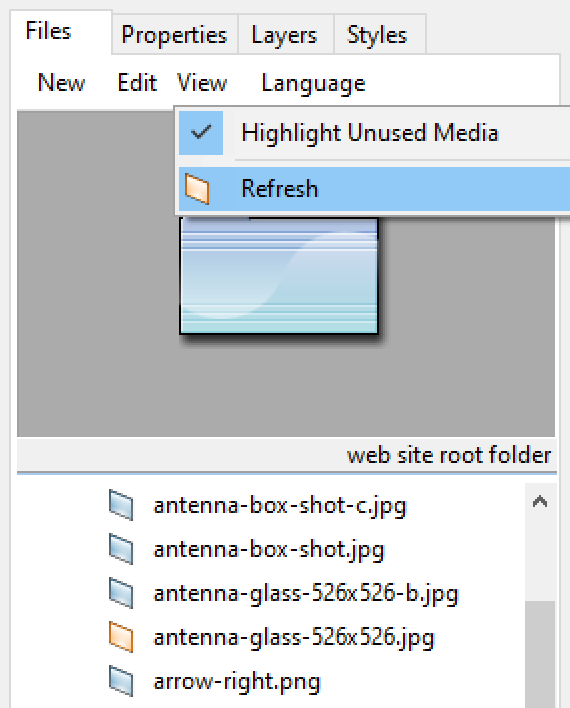
Task: Collapse the open View menu
Action: point(201,83)
